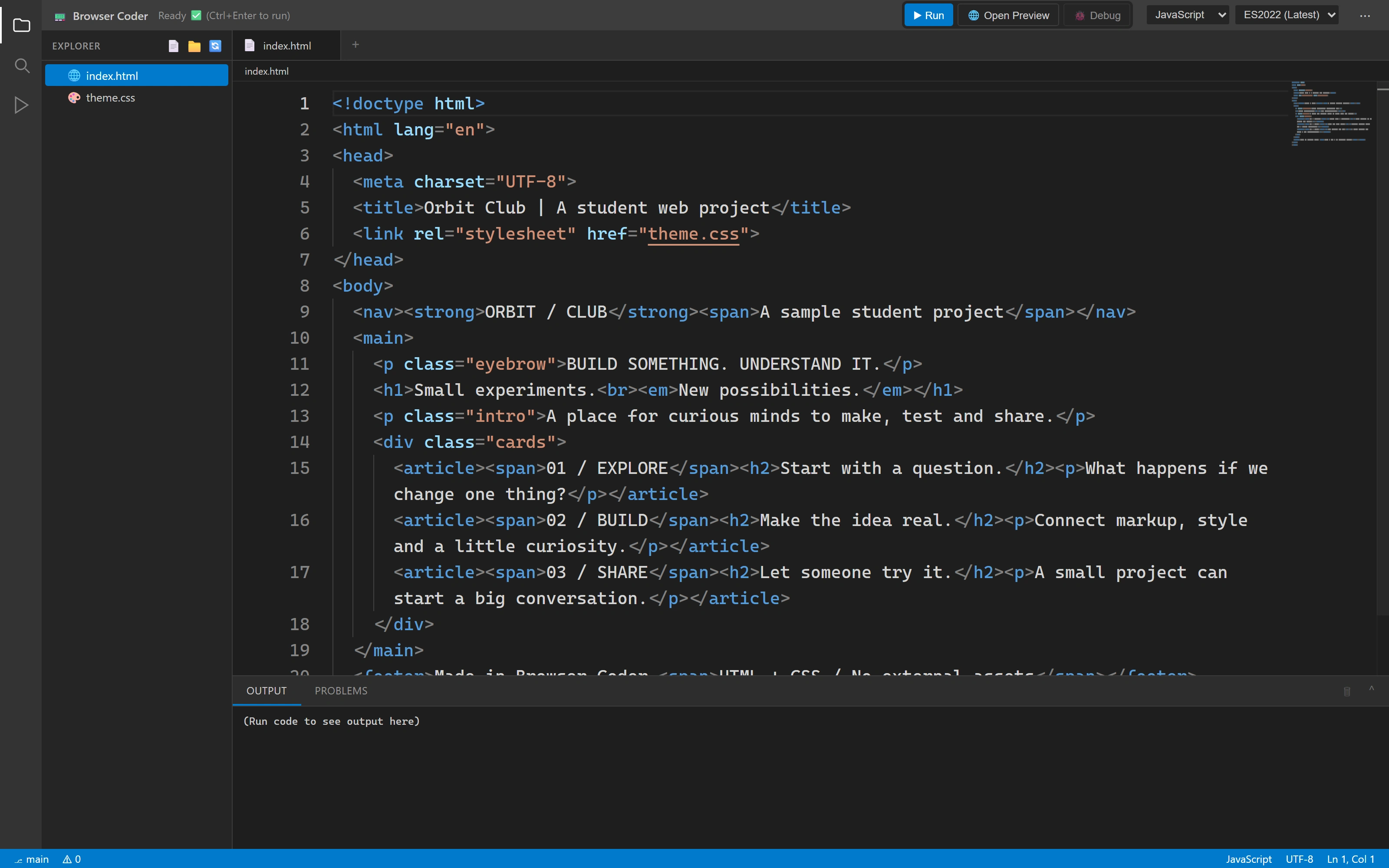This screenshot has height=868, width=1389.
Task: Click the code minimap overview
Action: (1332, 114)
